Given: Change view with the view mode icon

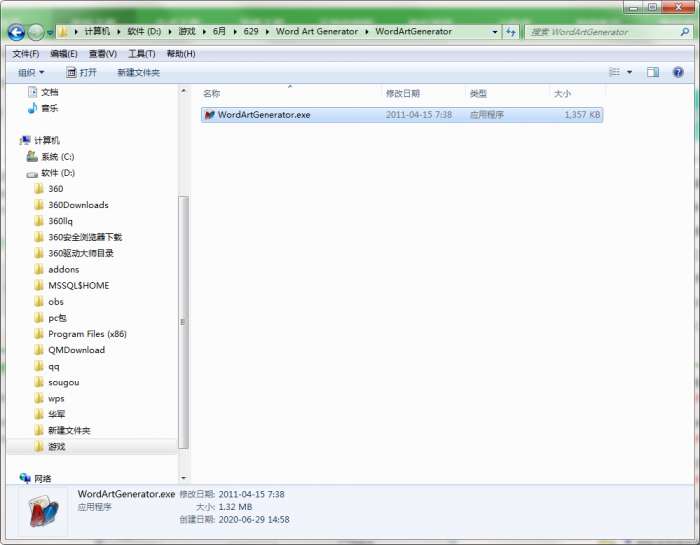Looking at the screenshot, I should point(615,72).
